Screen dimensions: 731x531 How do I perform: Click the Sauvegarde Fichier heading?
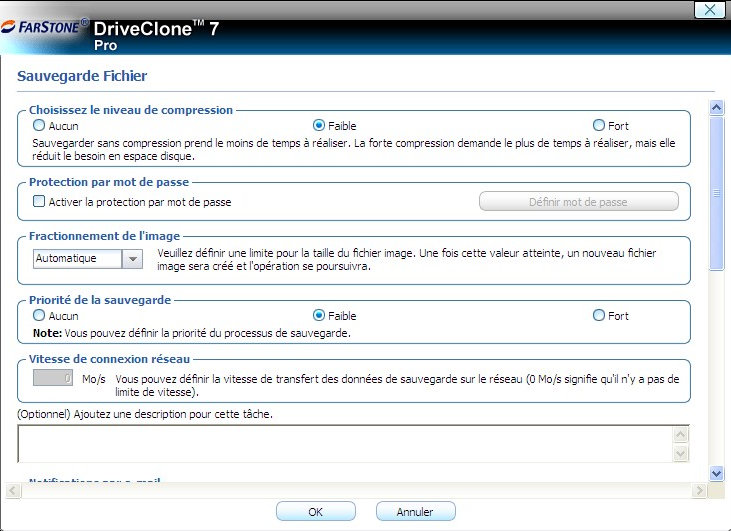pyautogui.click(x=82, y=76)
